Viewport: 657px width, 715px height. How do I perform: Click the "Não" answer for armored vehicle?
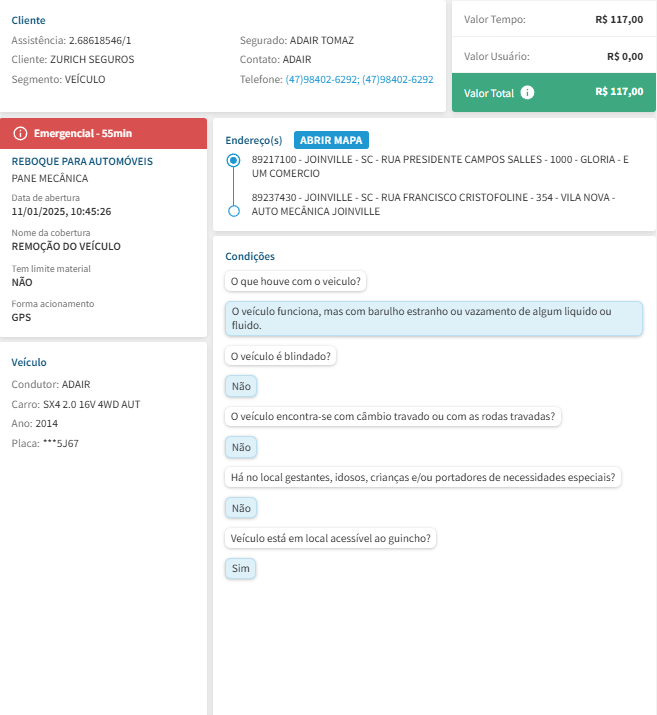pos(241,386)
